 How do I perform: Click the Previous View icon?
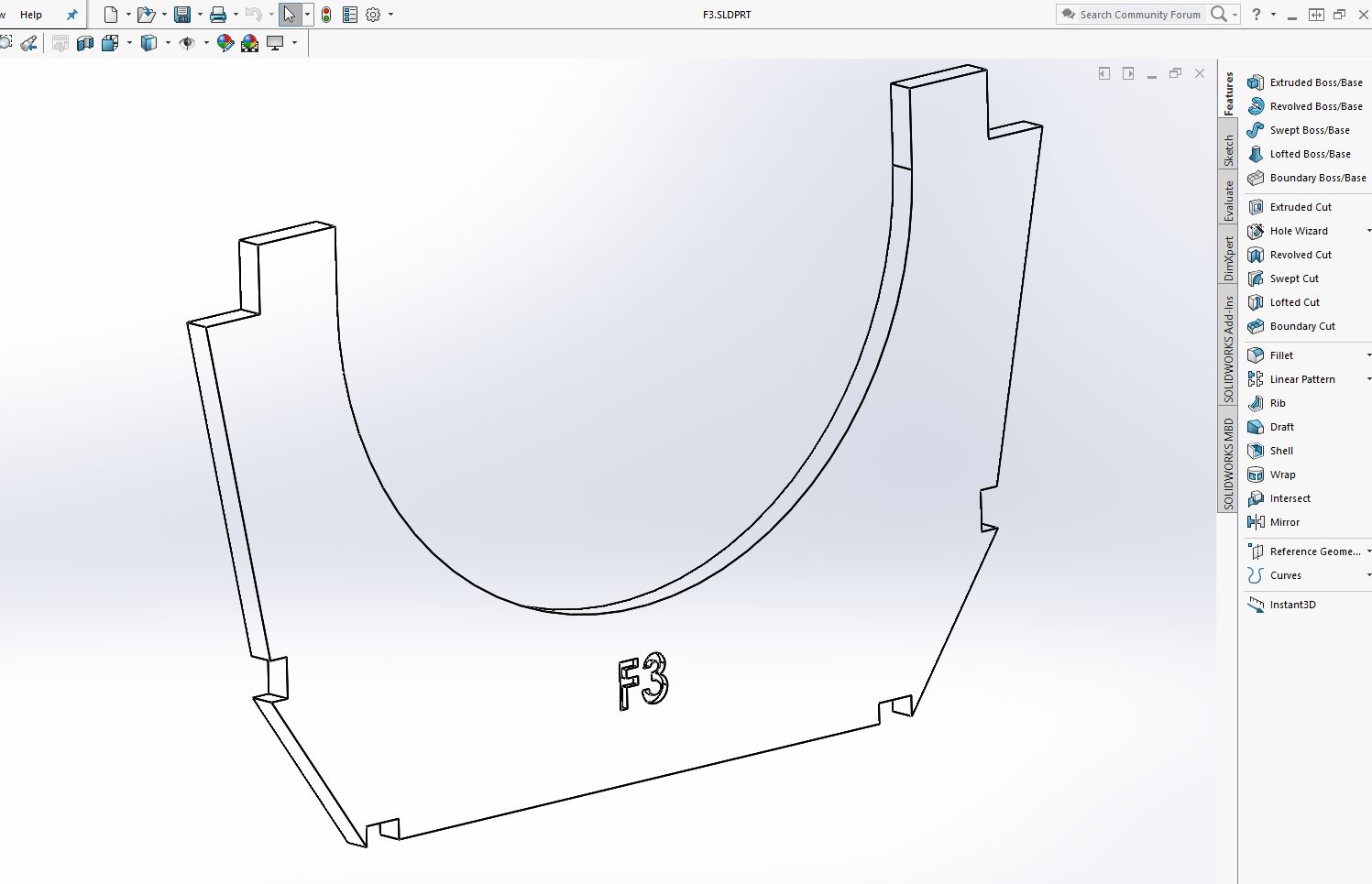point(28,43)
